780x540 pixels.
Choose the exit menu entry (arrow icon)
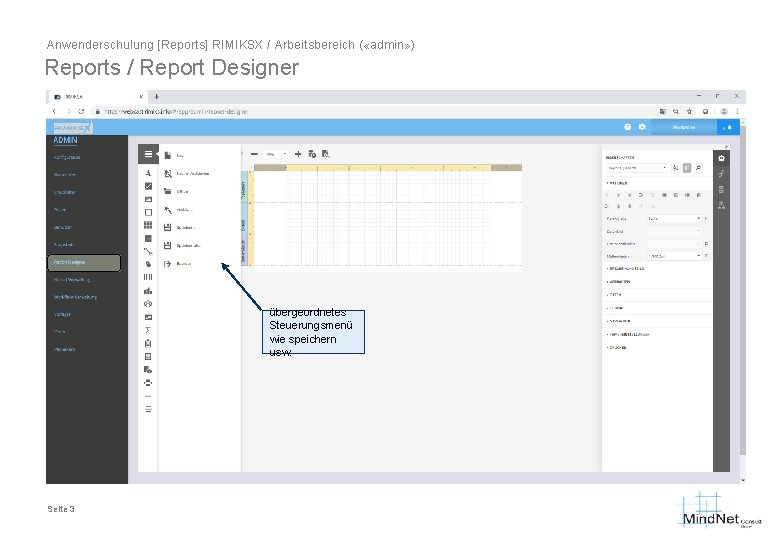point(199,264)
